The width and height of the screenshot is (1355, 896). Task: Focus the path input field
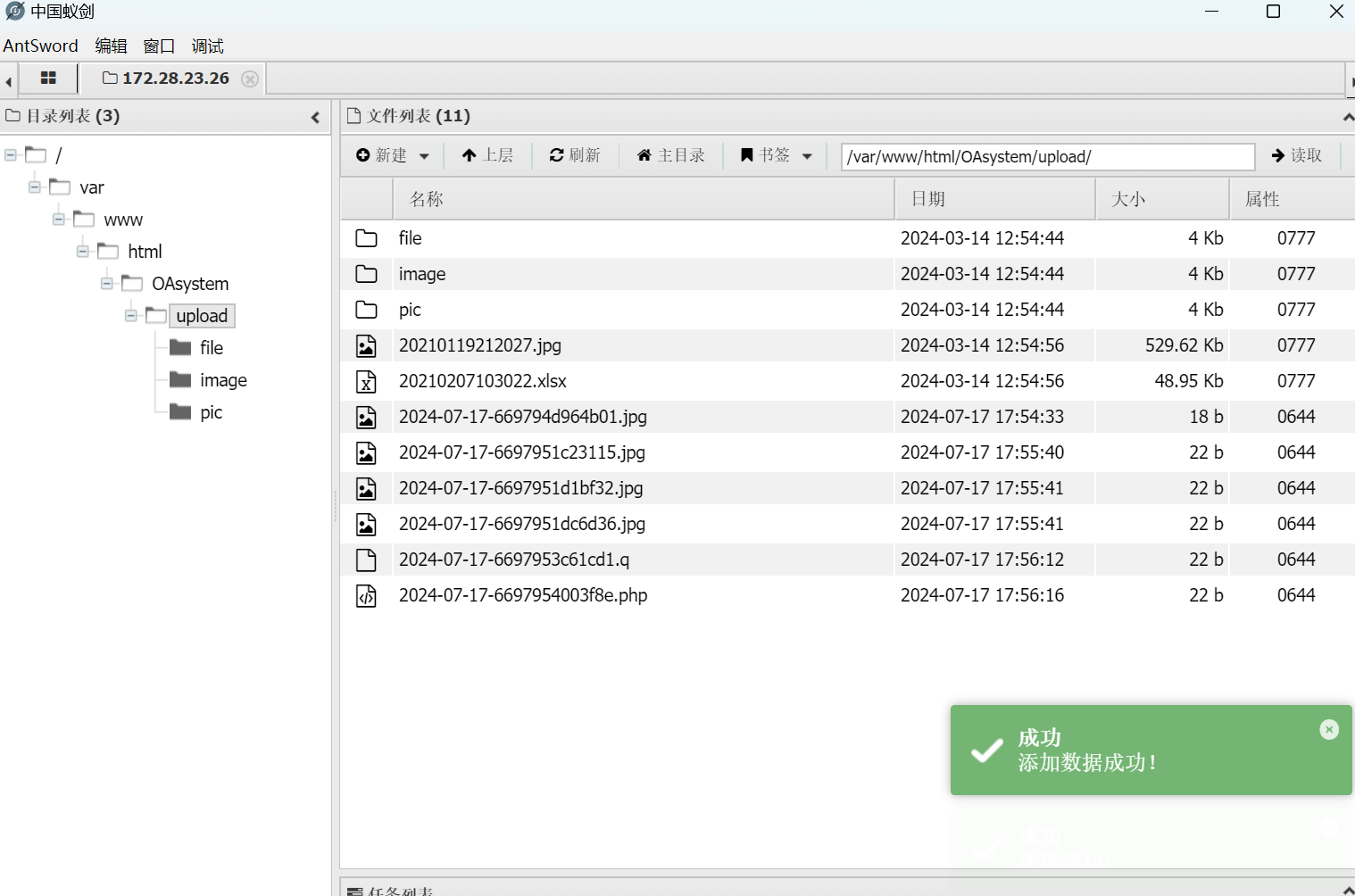point(1048,156)
